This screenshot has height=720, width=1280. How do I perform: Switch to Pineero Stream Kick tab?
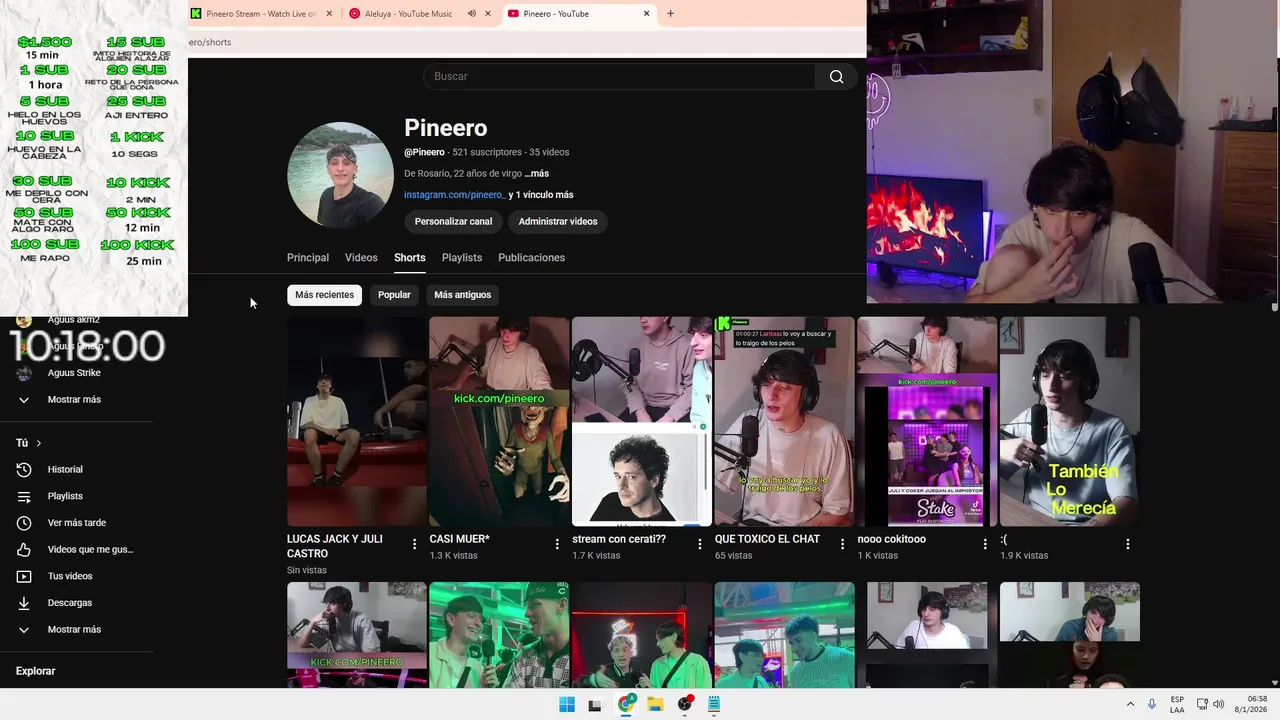pyautogui.click(x=261, y=14)
